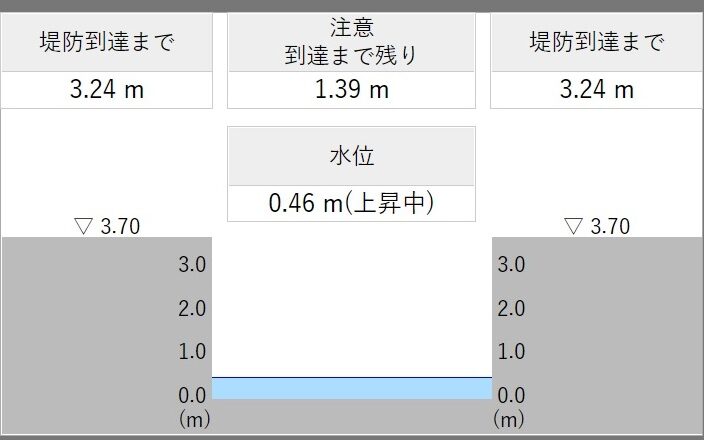The height and width of the screenshot is (440, 704).
Task: Click the left bank 堤防到達まで header
Action: 106,43
